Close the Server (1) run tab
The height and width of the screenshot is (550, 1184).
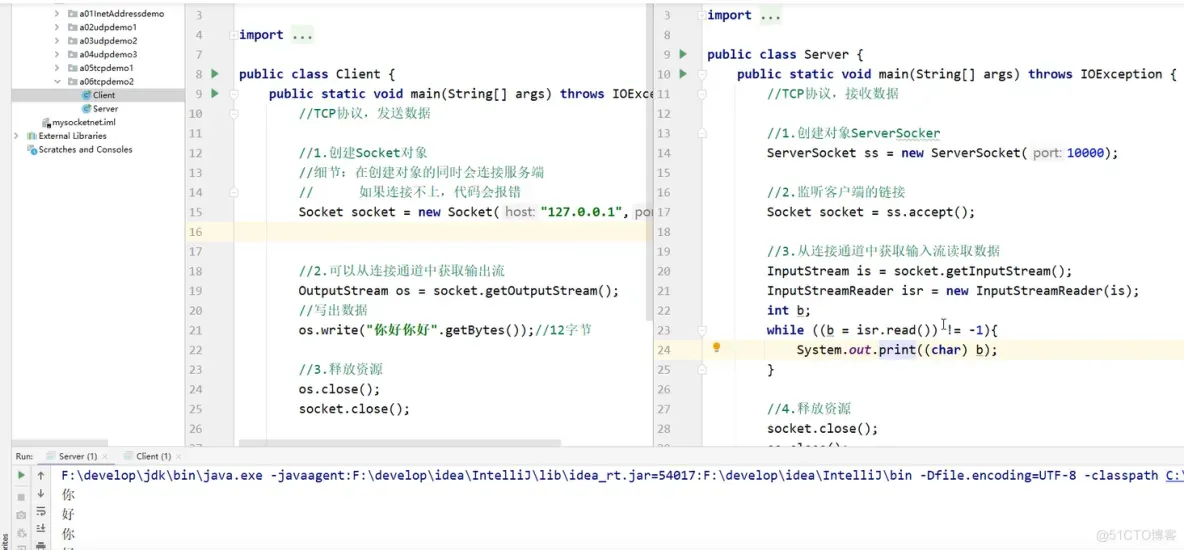point(104,456)
